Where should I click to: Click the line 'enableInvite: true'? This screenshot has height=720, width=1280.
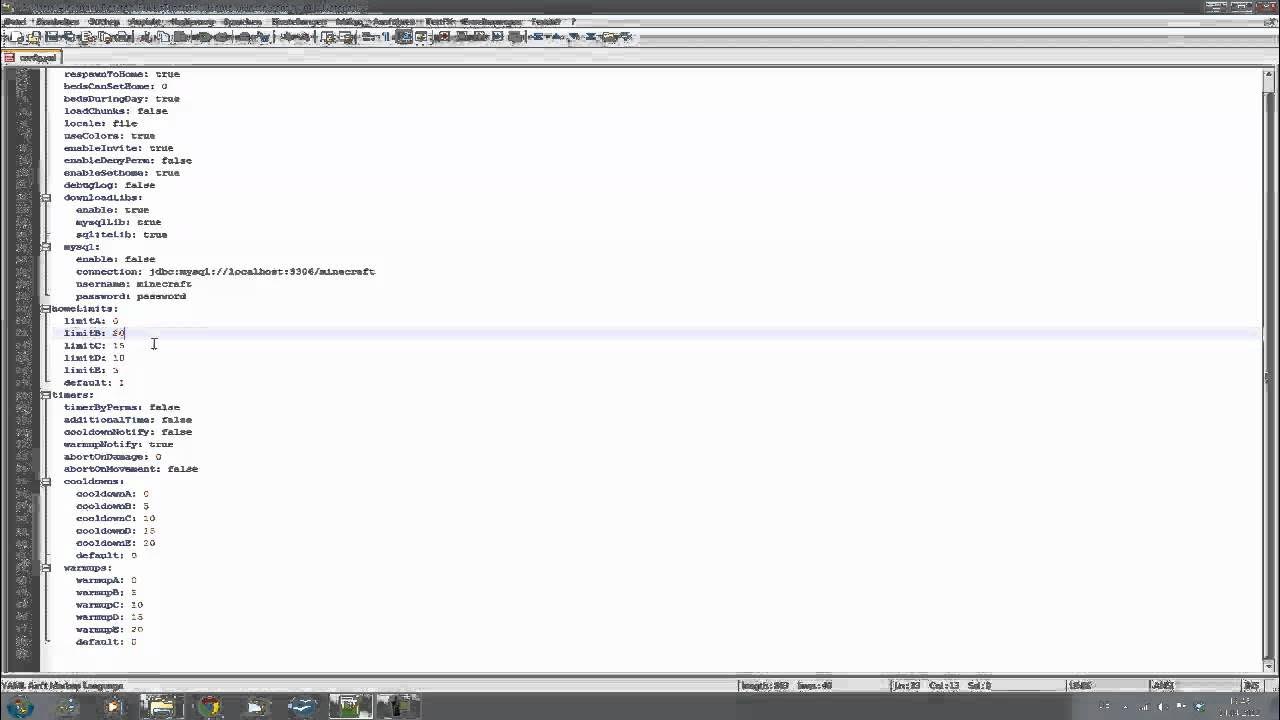[119, 148]
